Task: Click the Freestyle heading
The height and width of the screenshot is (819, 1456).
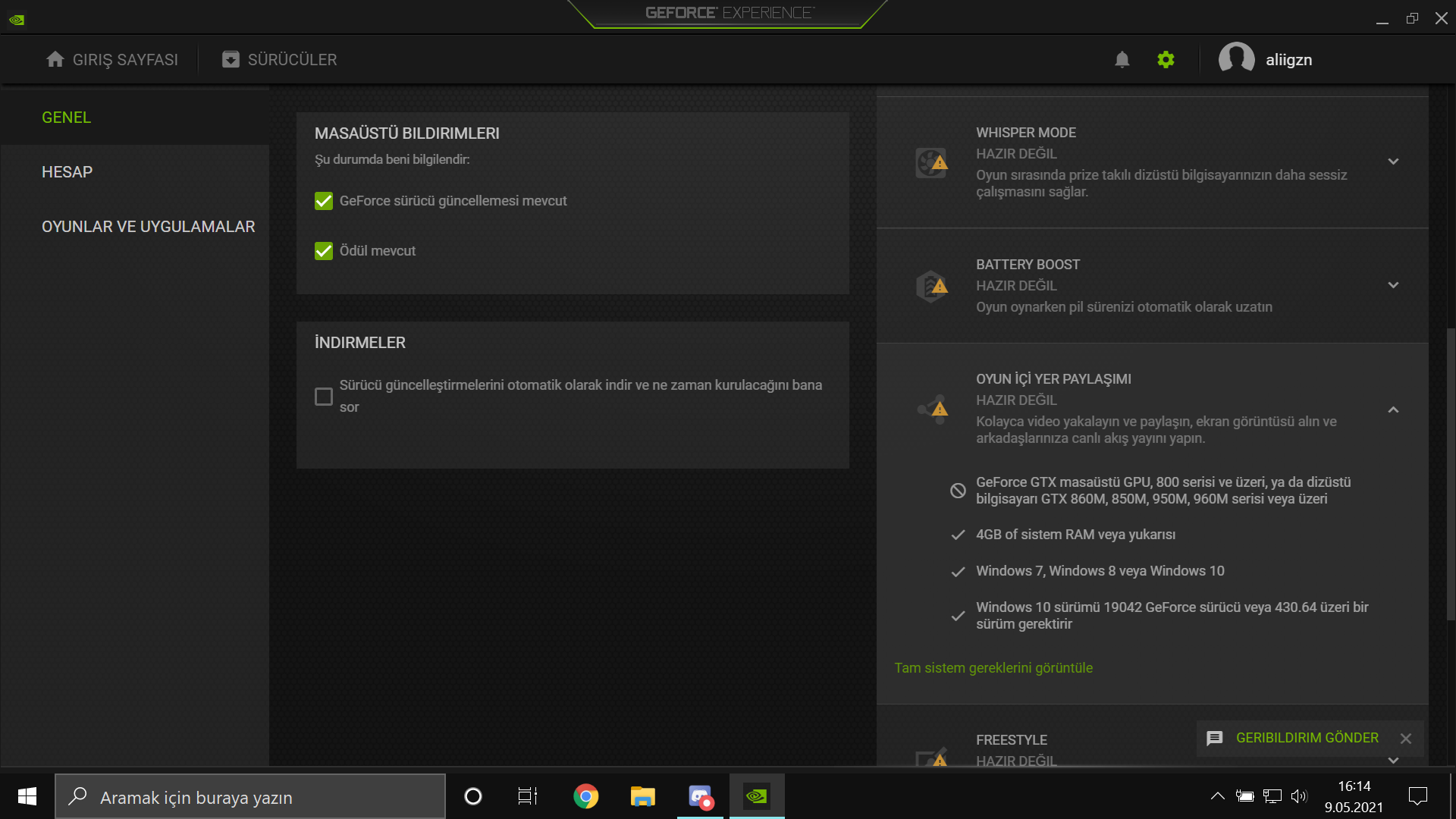Action: [x=1012, y=740]
